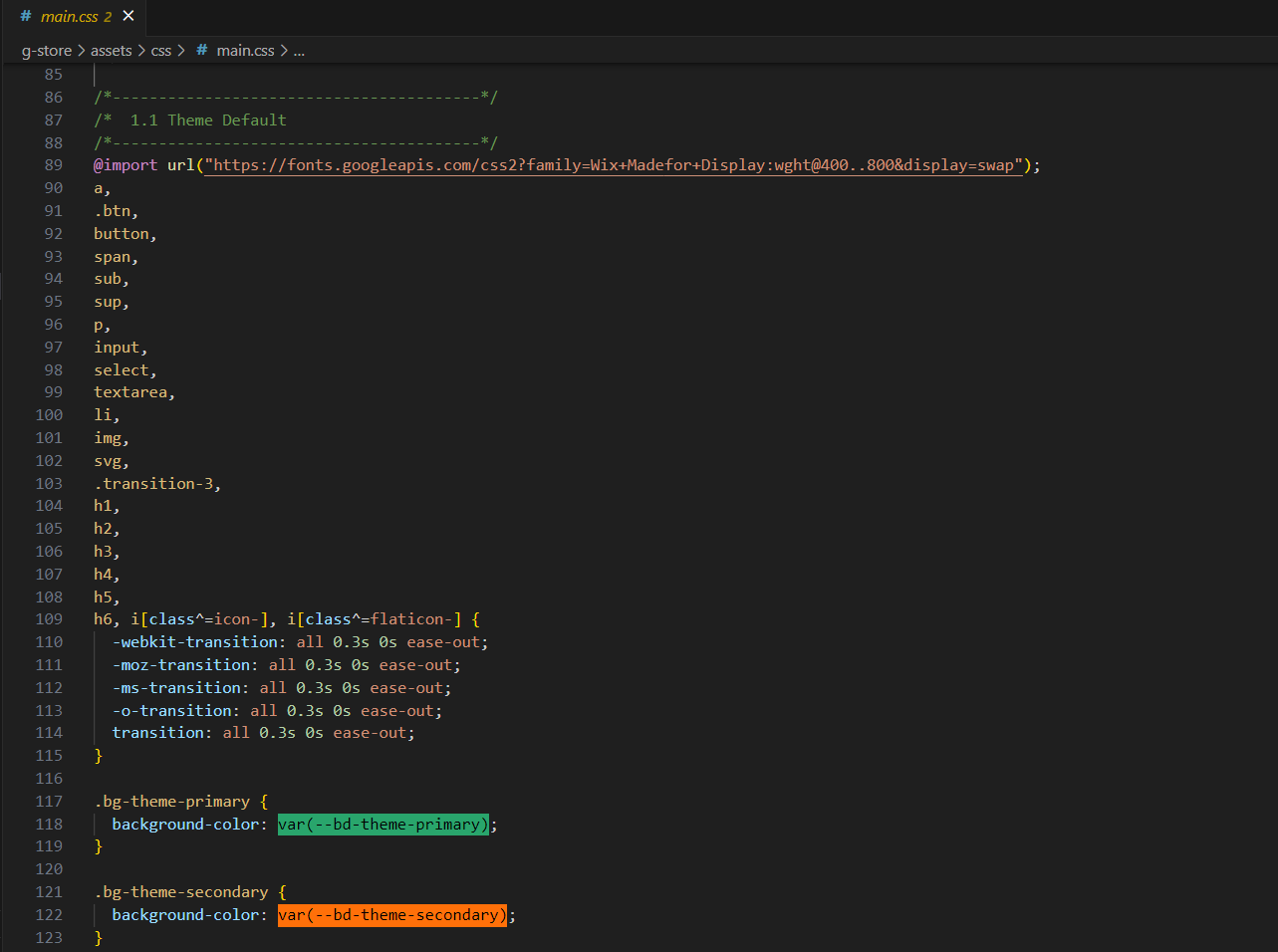
Task: Open the main.css breadcrumb file entry
Action: click(245, 50)
